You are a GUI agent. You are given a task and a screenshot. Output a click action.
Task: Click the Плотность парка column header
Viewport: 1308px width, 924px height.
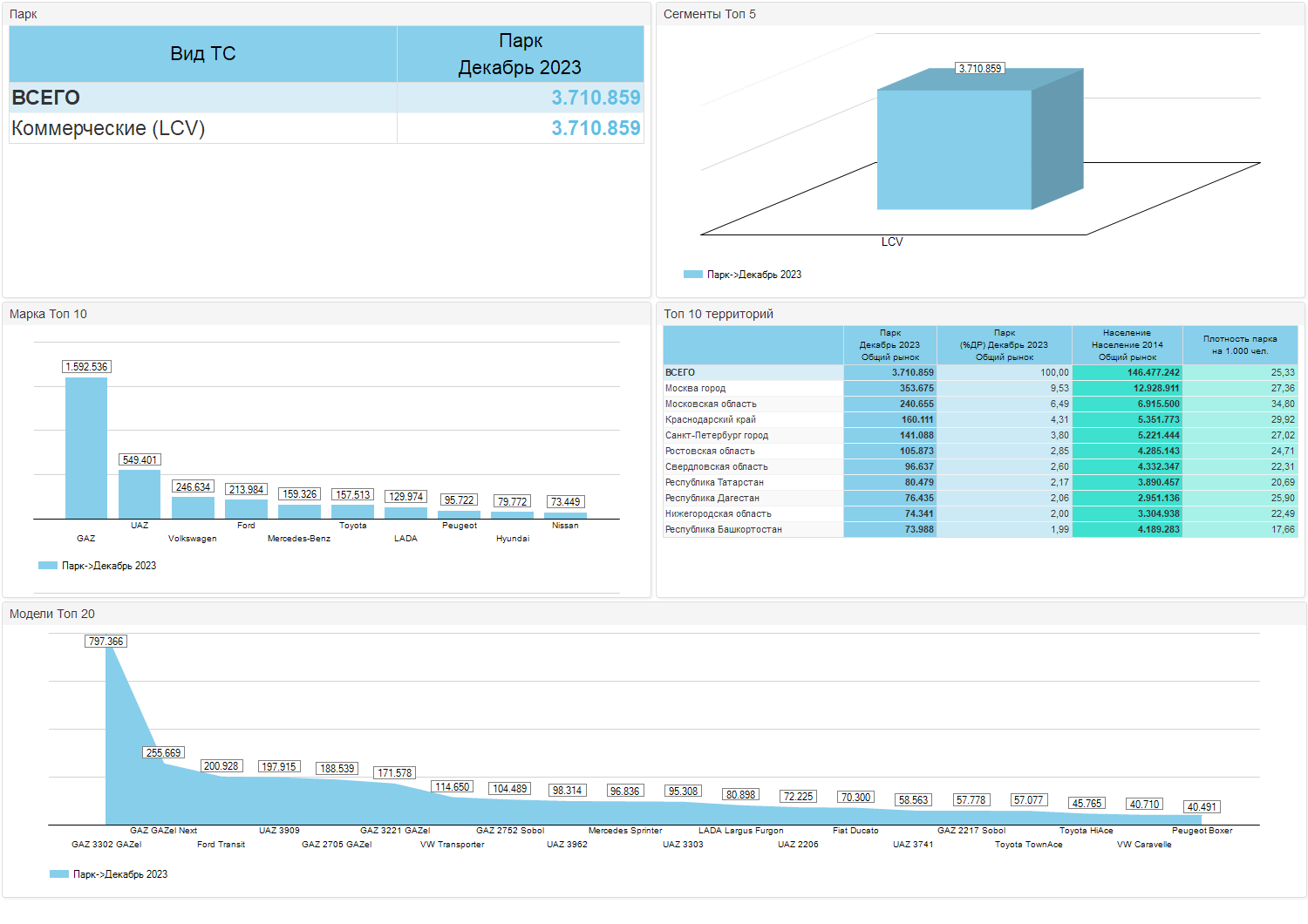click(x=1240, y=345)
